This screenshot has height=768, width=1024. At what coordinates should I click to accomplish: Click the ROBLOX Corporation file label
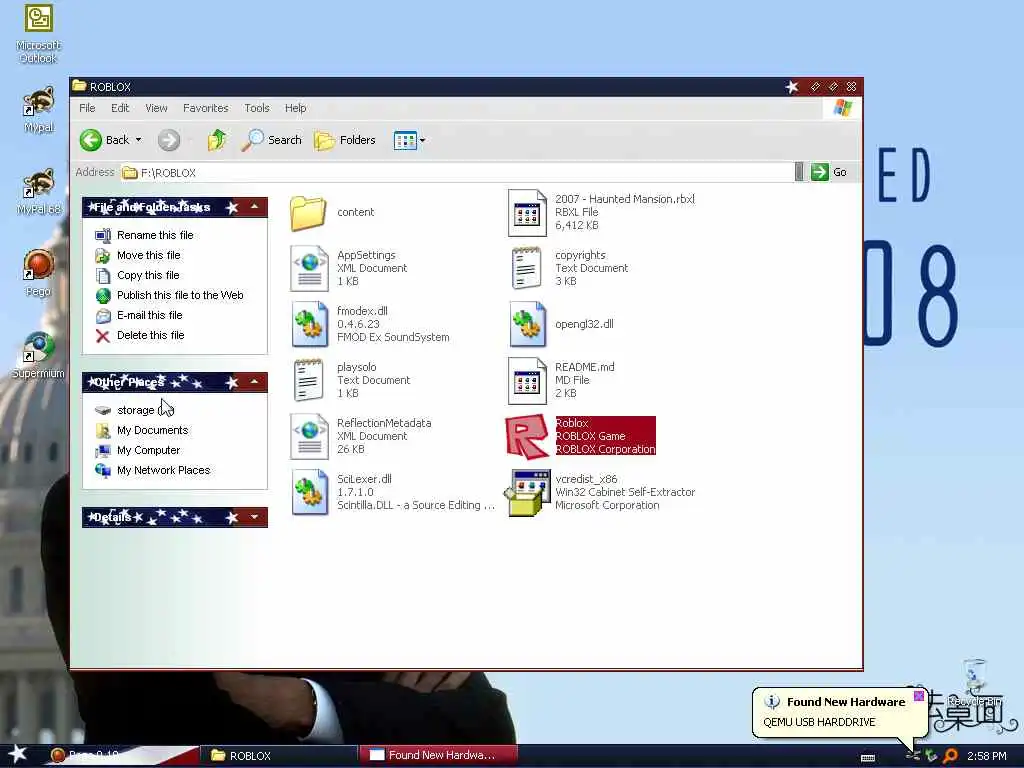605,449
